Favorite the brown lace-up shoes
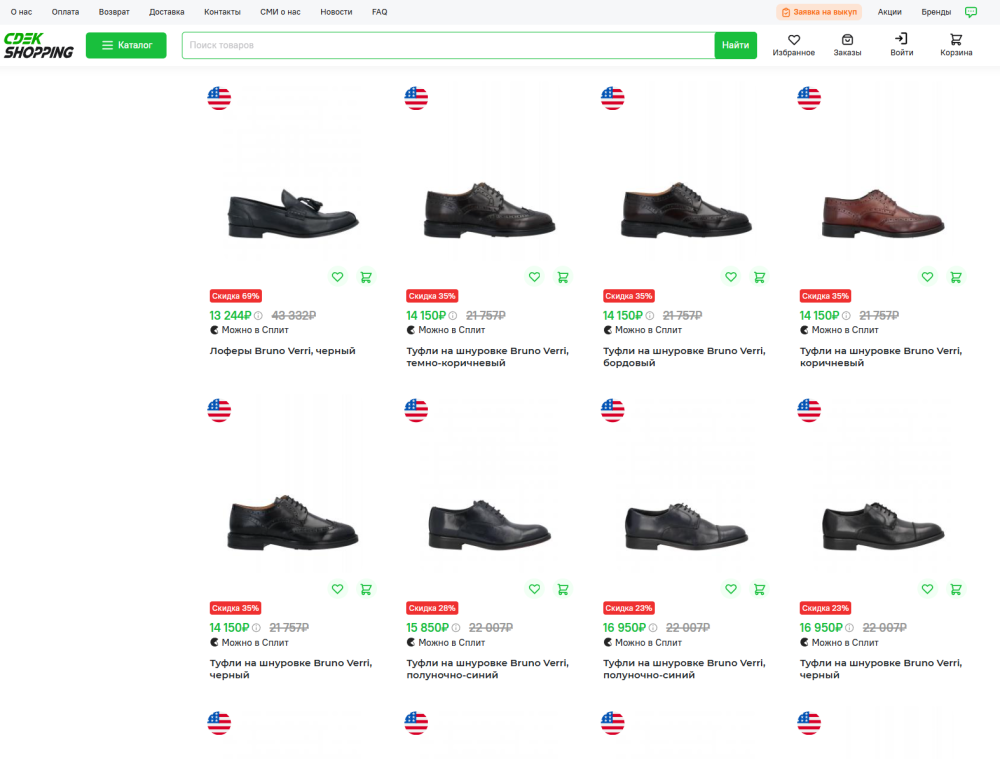This screenshot has width=1000, height=759. point(927,277)
